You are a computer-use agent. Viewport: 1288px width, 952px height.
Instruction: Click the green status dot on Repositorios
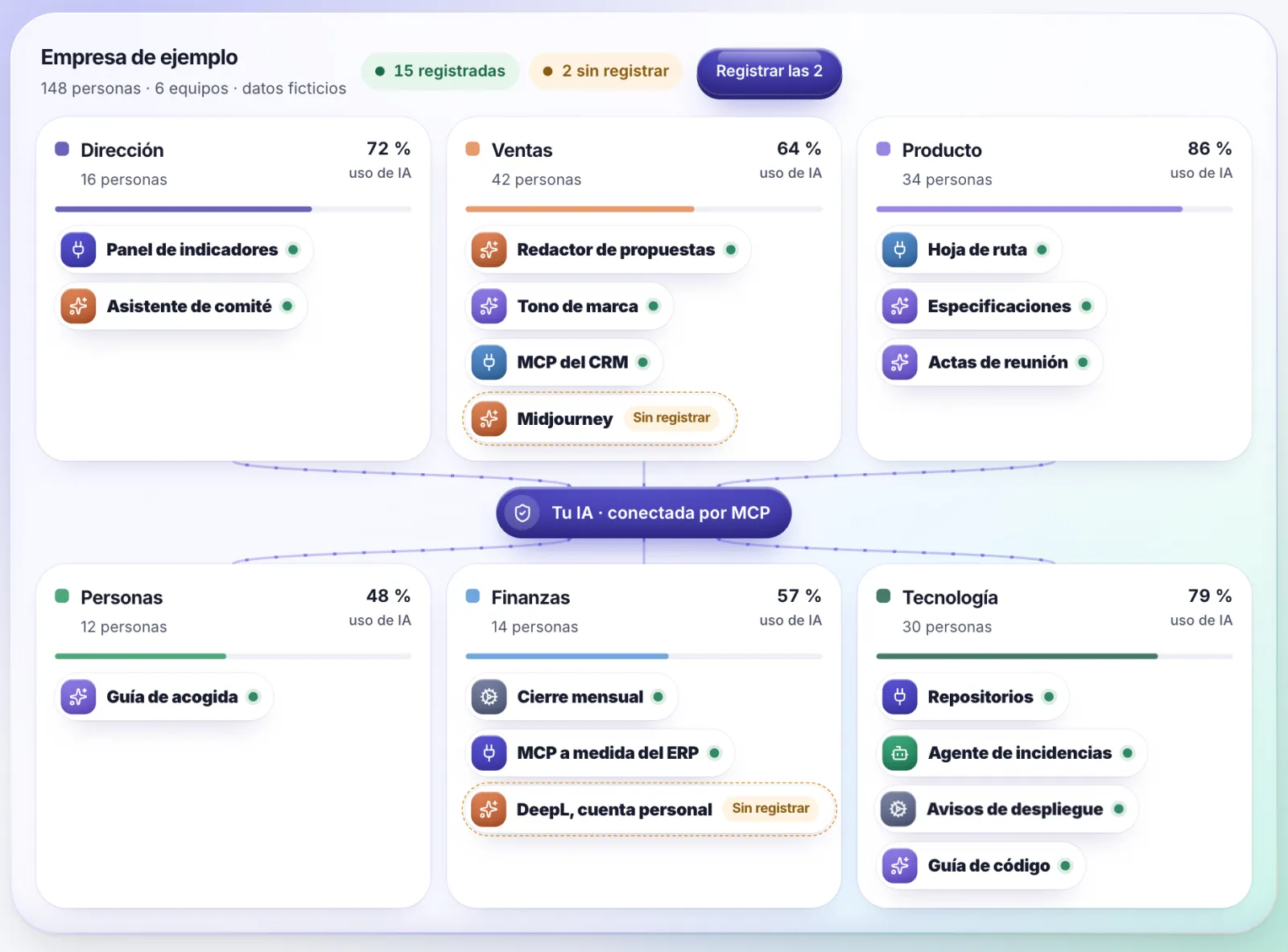point(1049,697)
